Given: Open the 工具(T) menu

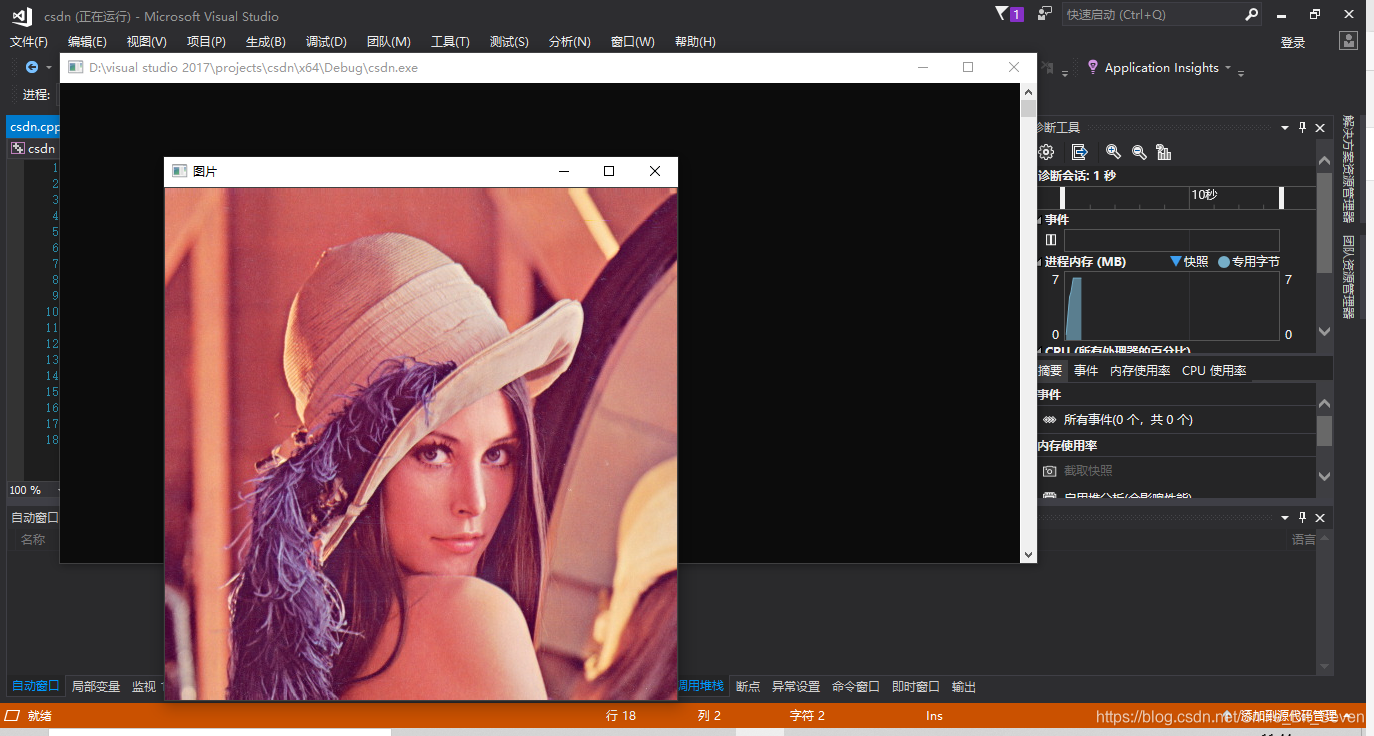Looking at the screenshot, I should point(450,42).
